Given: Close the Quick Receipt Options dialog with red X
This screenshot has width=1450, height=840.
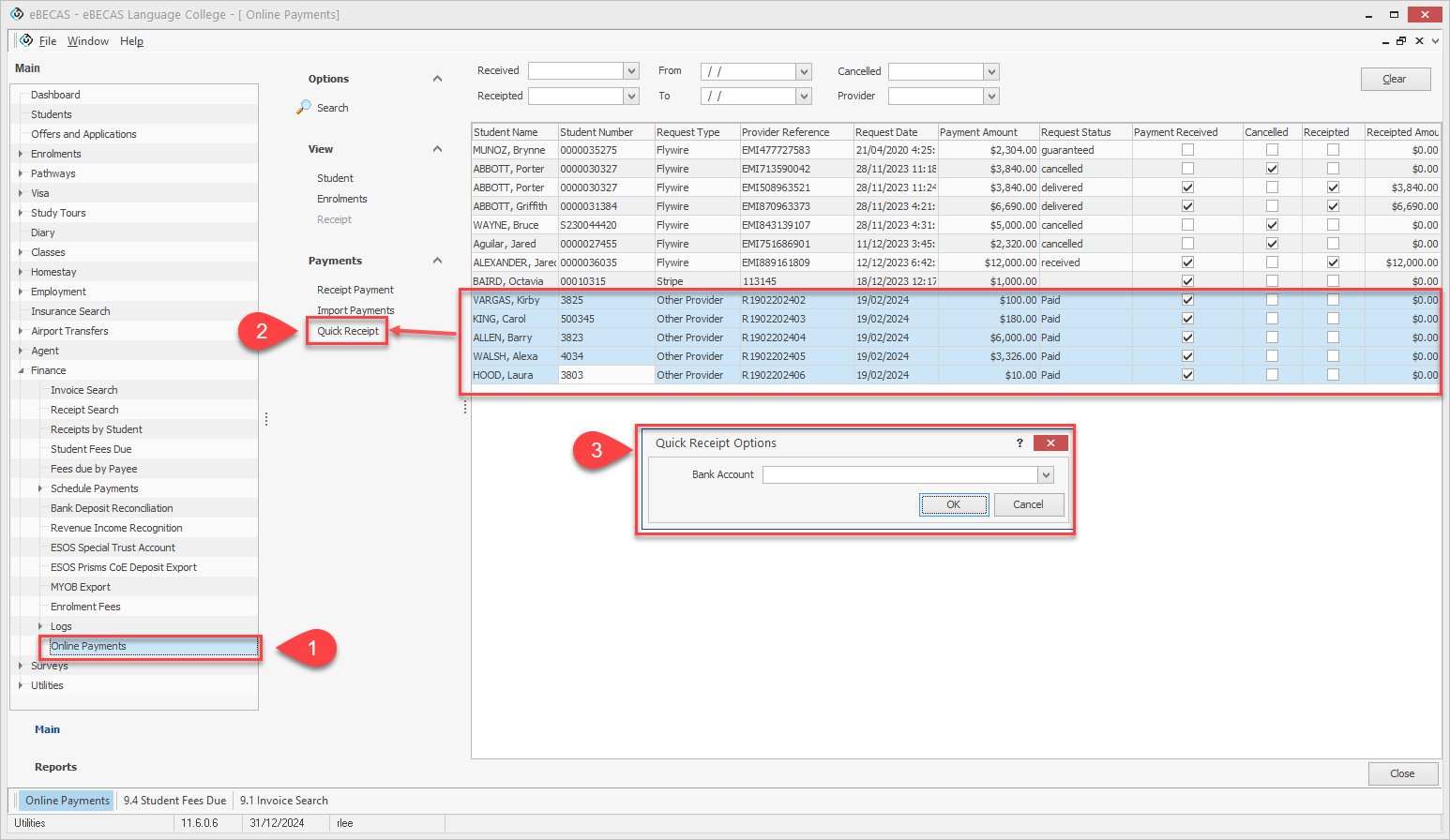Looking at the screenshot, I should [1050, 443].
